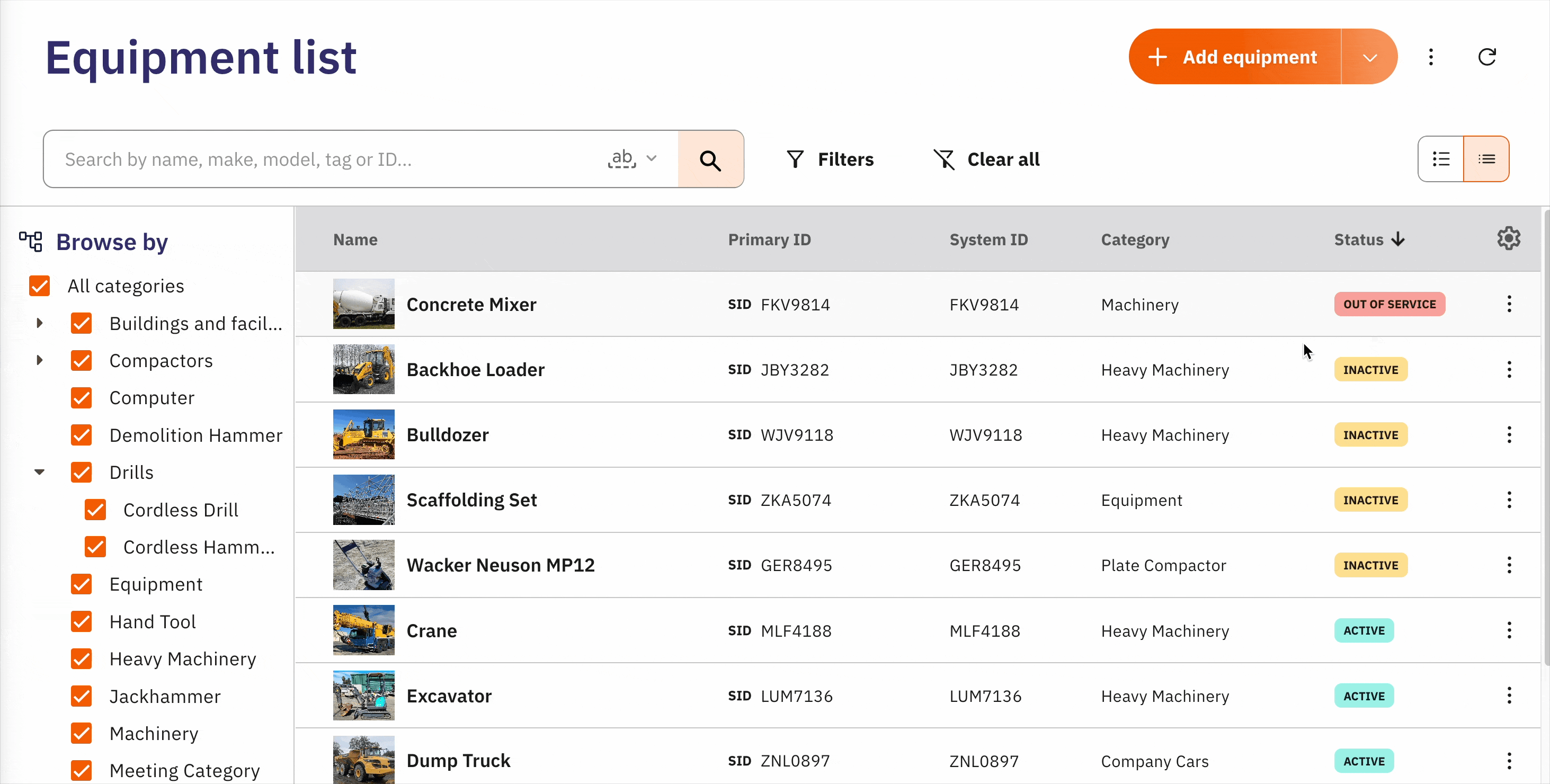Click Primary ID JBY3282 cell
Image resolution: width=1550 pixels, height=784 pixels.
tap(779, 369)
